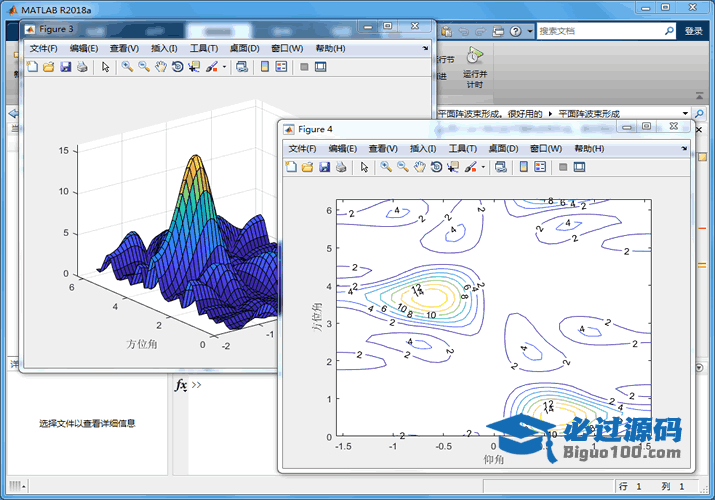Click Link Plot icon in Figure 3 toolbar
This screenshot has height=500, width=715.
(242, 67)
